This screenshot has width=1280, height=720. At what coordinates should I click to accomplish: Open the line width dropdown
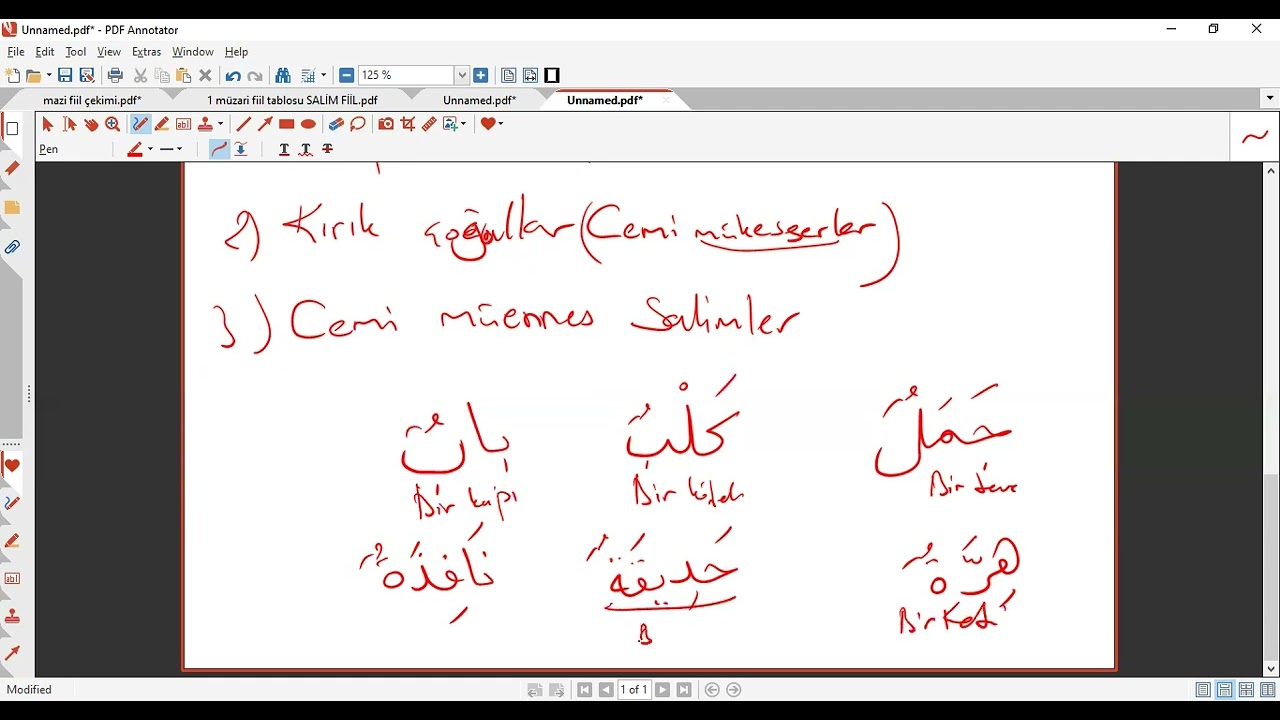[x=179, y=149]
